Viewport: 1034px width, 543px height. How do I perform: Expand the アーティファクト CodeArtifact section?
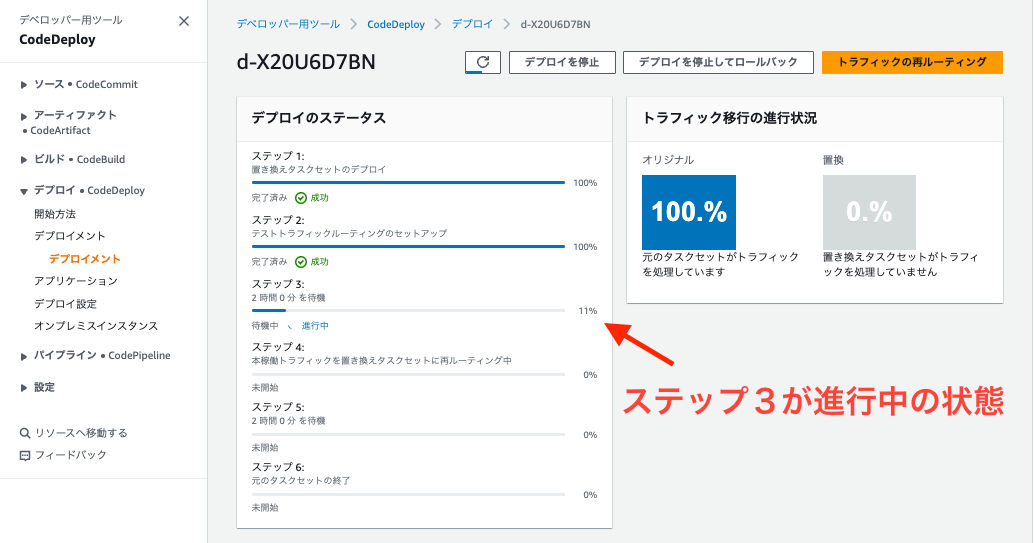pos(23,116)
